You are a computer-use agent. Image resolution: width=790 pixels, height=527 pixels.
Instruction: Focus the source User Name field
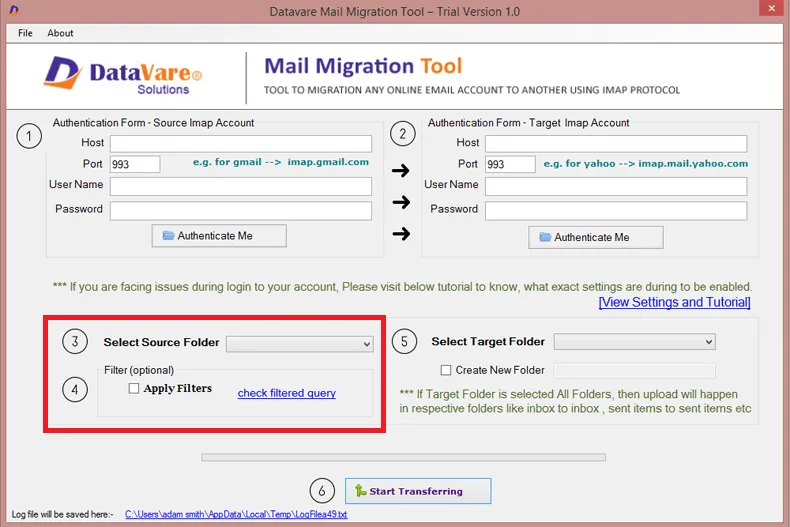click(241, 186)
